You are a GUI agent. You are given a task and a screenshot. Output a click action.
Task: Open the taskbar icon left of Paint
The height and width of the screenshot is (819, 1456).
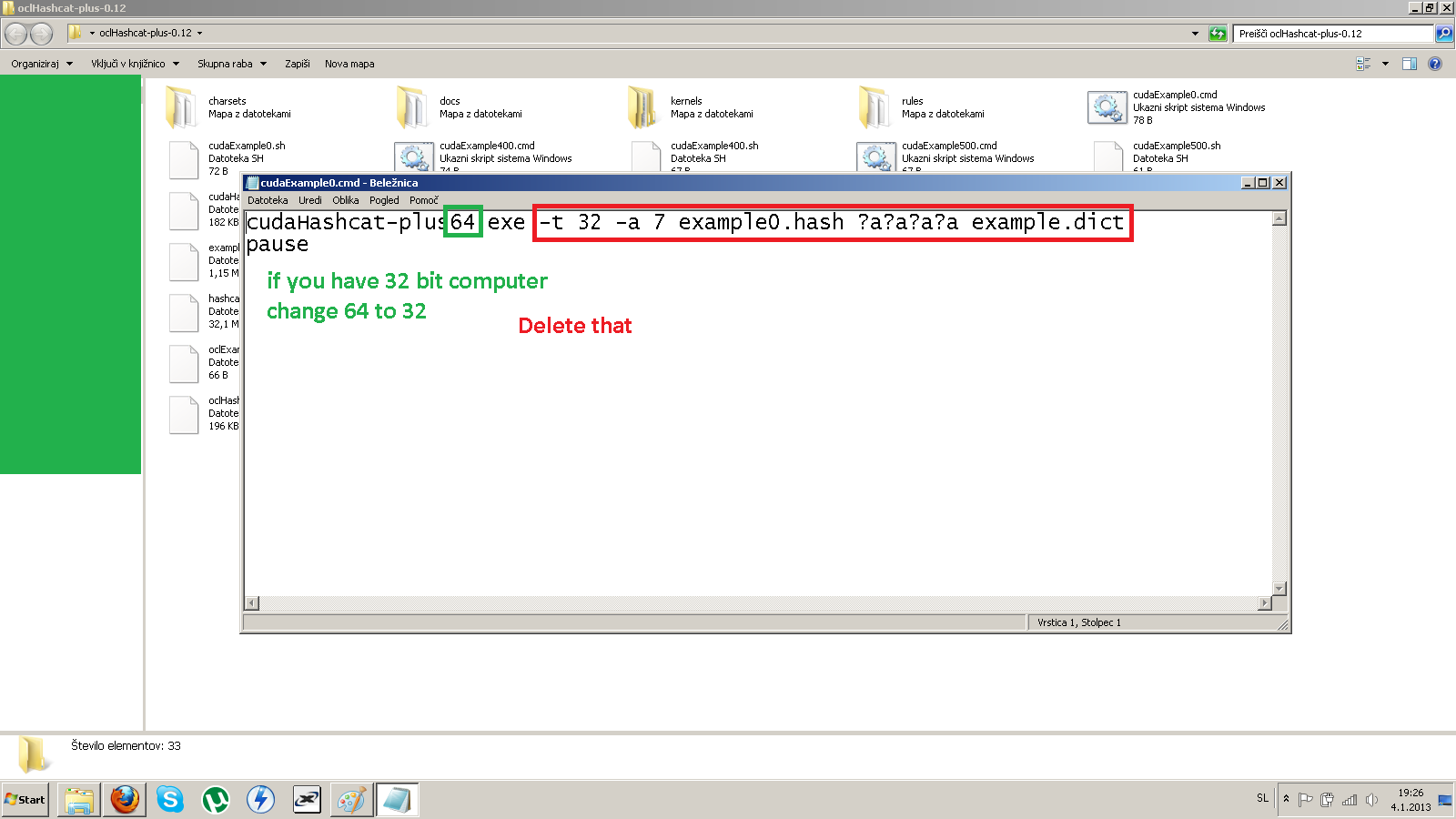307,800
